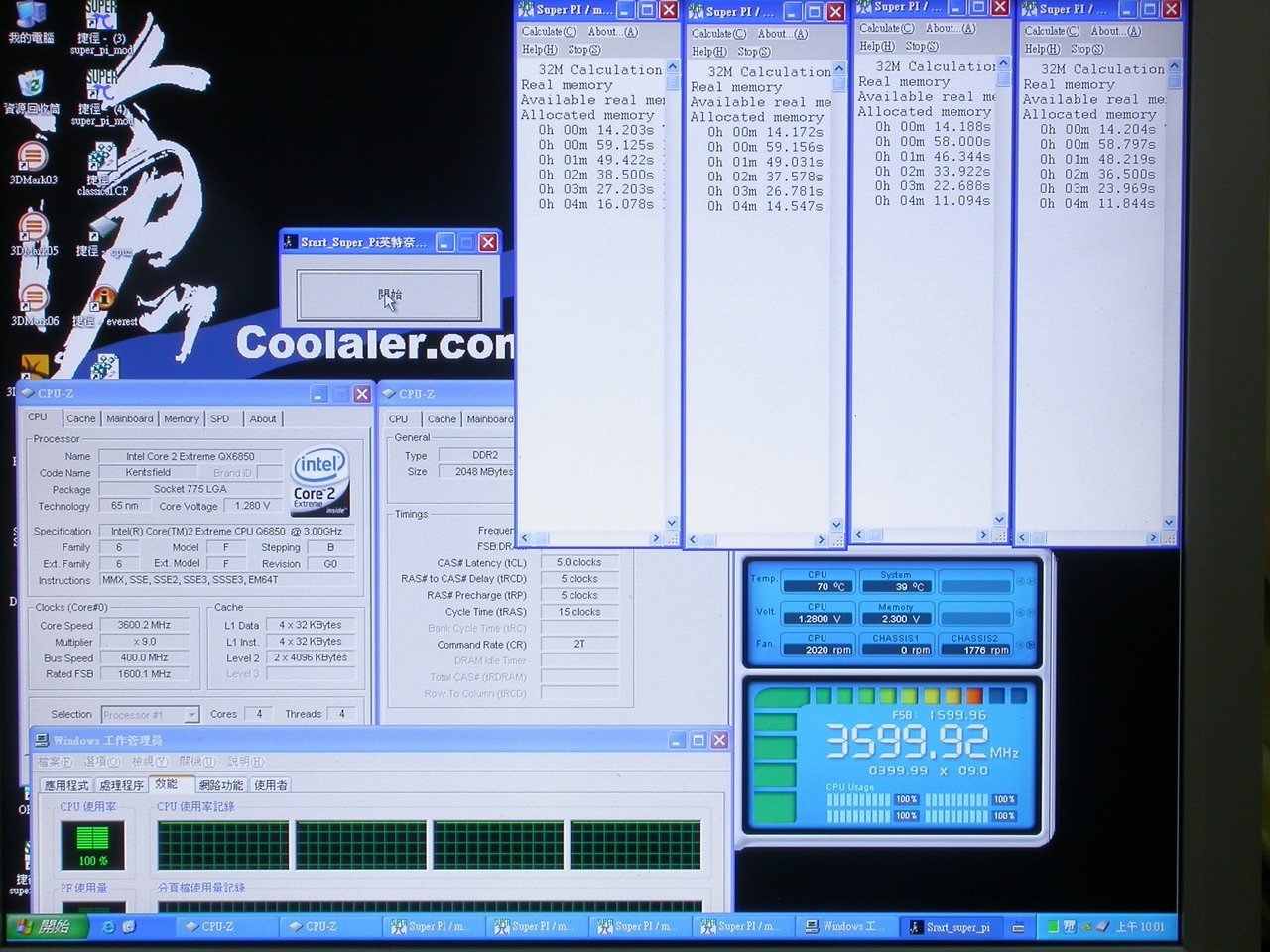This screenshot has height=952, width=1270.
Task: Open the Memory tab in CPU-Z processor window
Action: click(181, 418)
